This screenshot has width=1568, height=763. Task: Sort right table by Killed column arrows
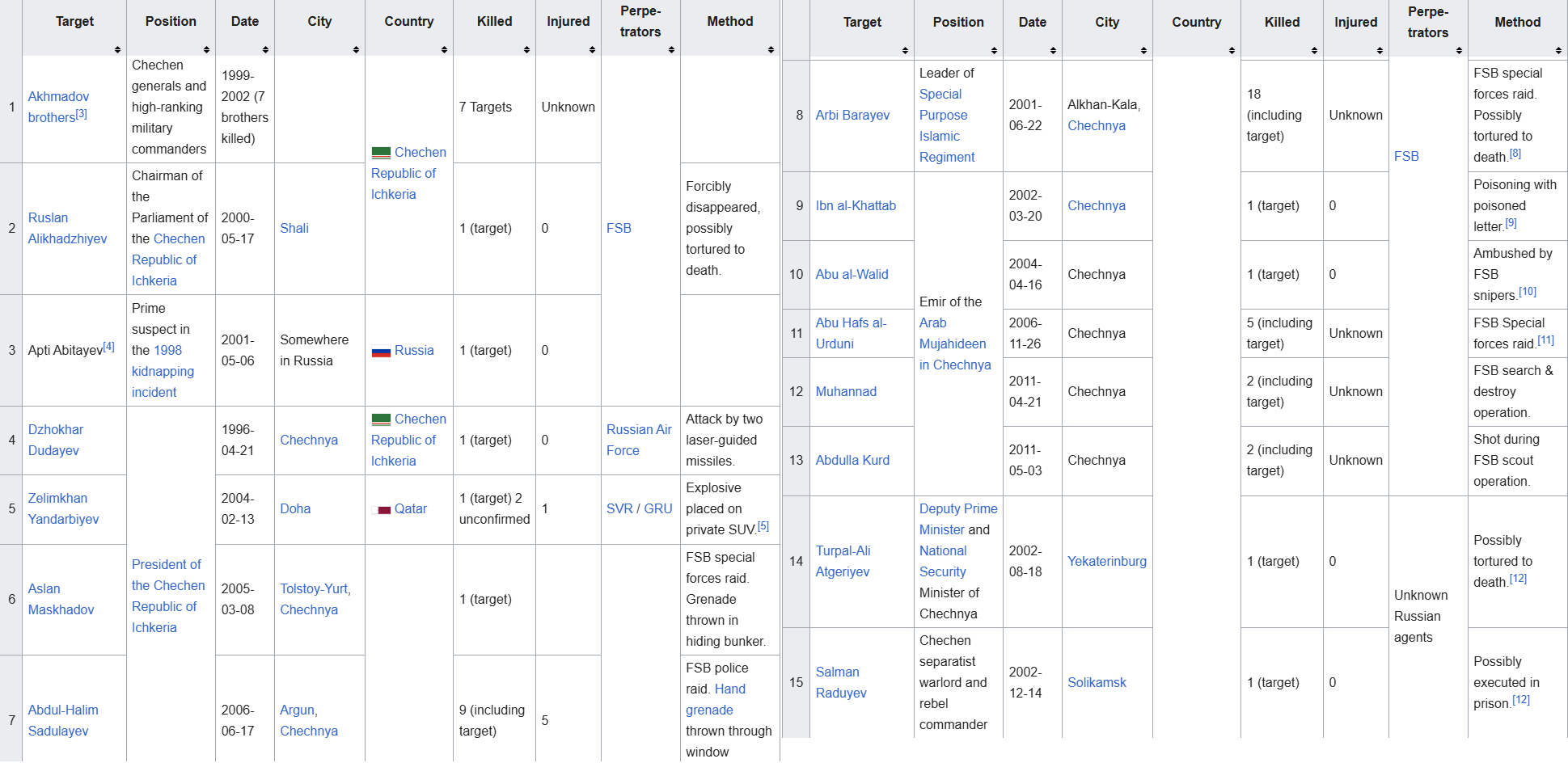pos(1315,51)
